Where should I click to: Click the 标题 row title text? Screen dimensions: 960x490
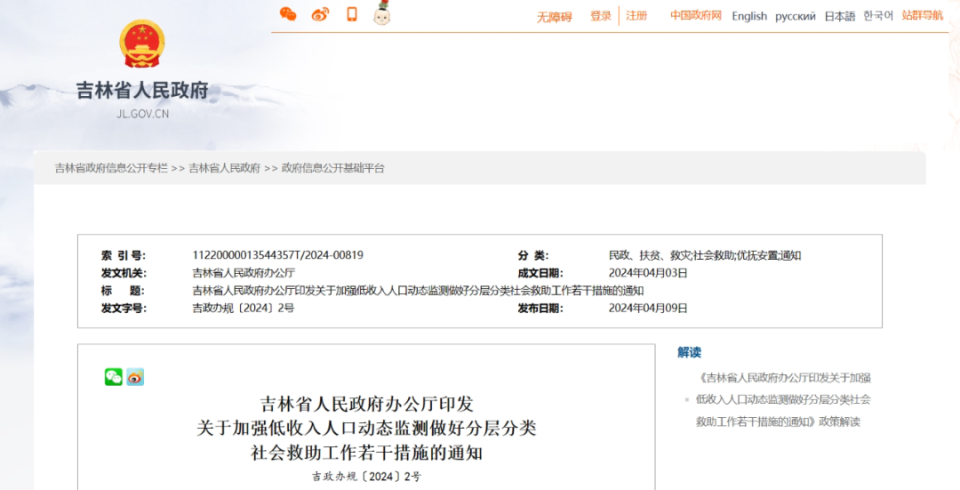(x=418, y=291)
